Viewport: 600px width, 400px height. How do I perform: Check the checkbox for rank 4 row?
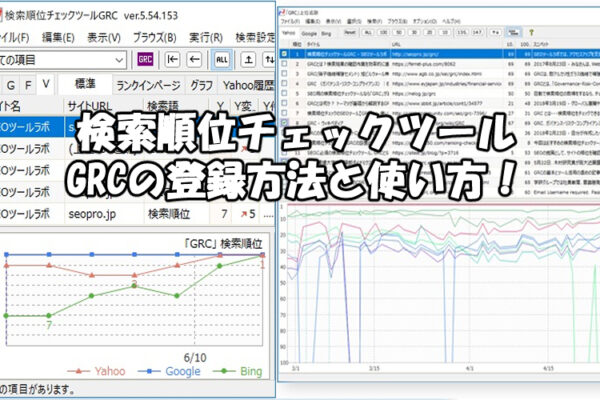click(x=284, y=83)
